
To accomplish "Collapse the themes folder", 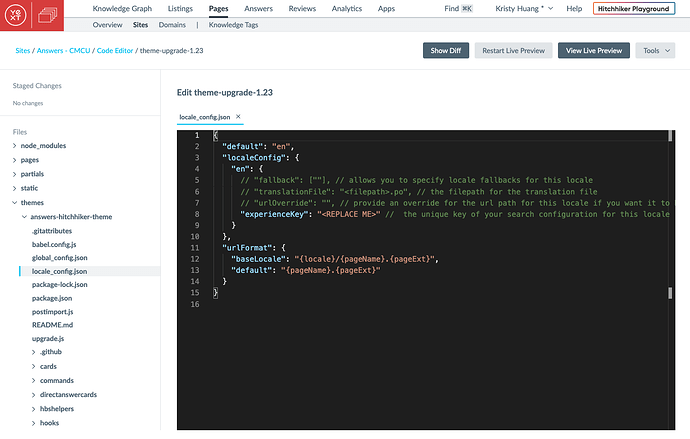I will tap(15, 202).
